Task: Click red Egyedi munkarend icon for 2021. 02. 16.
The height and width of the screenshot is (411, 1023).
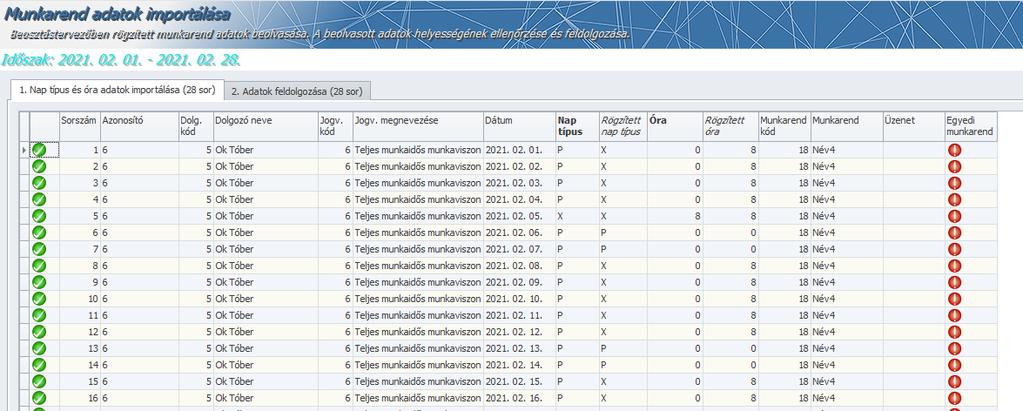Action: pyautogui.click(x=954, y=398)
